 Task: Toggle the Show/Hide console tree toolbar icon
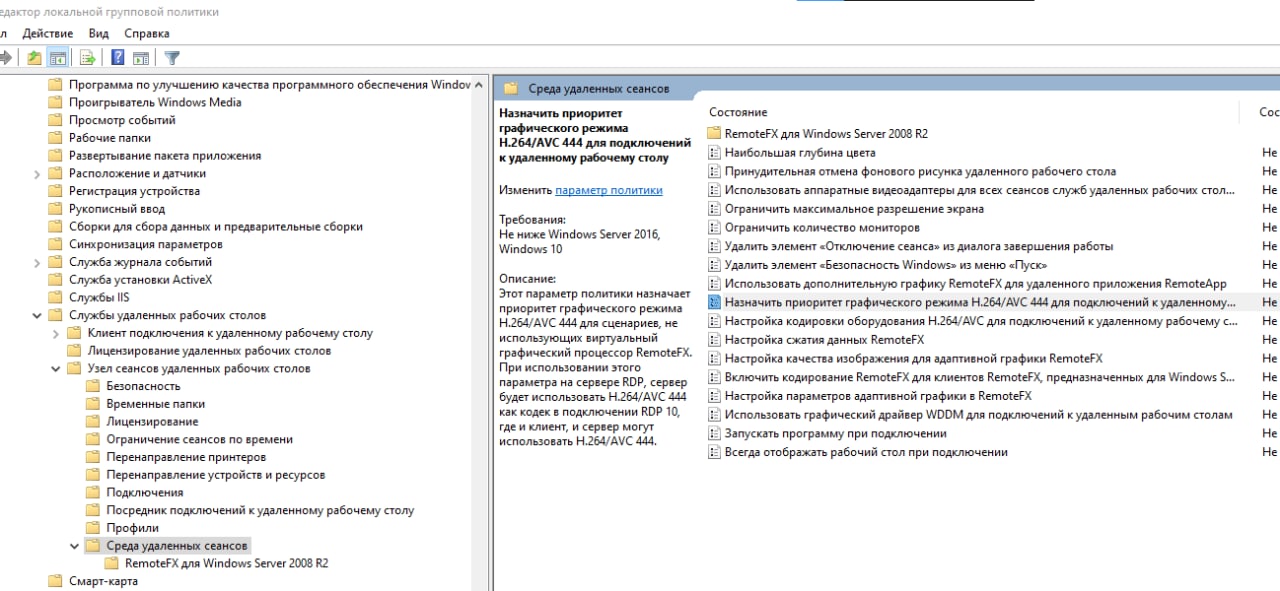[58, 57]
